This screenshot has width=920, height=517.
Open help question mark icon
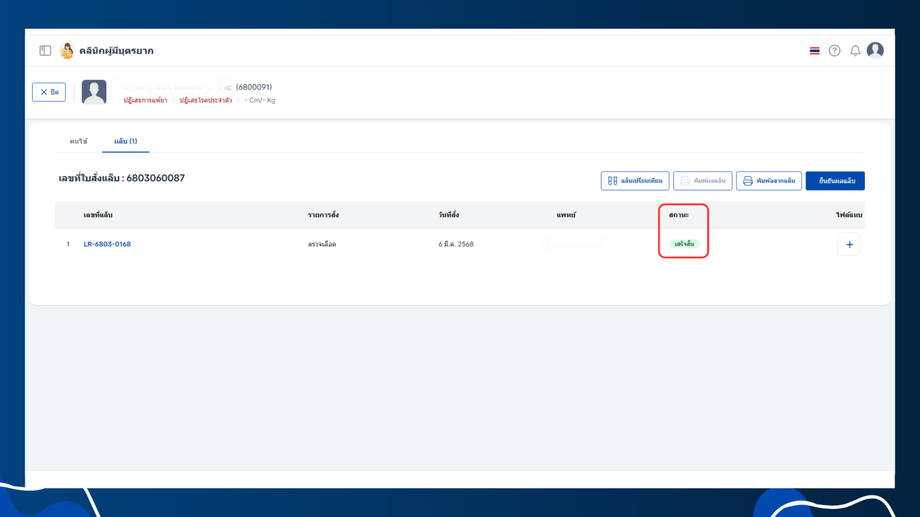click(x=834, y=51)
